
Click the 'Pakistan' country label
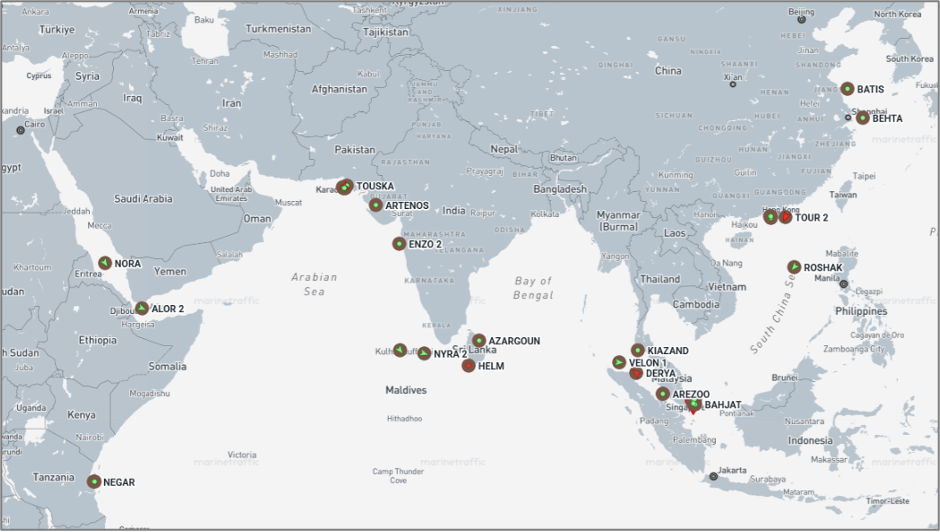pos(355,149)
